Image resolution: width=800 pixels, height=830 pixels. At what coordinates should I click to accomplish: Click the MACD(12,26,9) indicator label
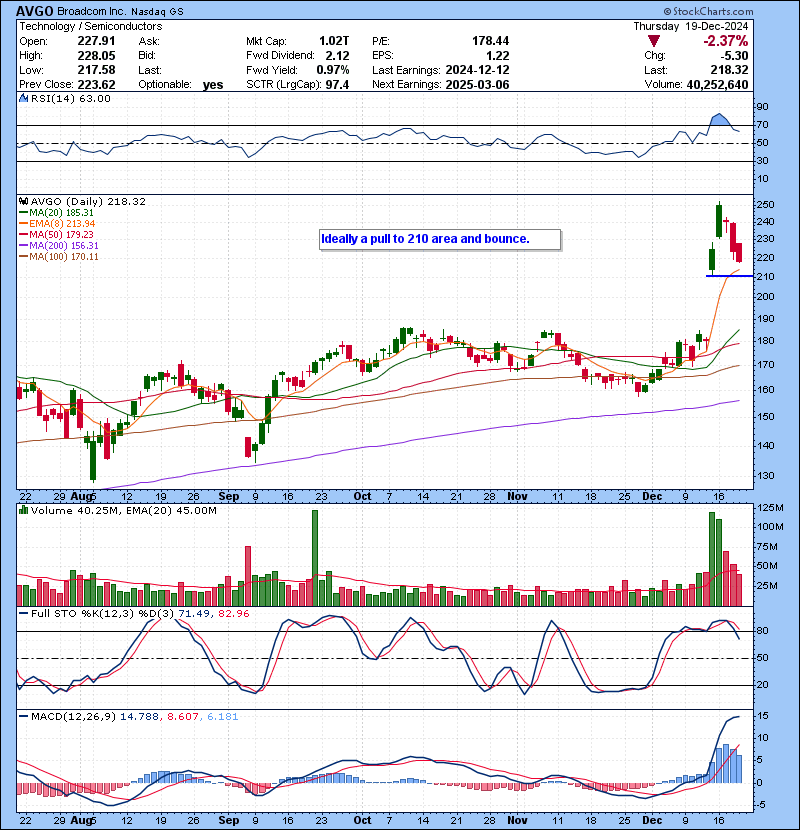coord(73,717)
